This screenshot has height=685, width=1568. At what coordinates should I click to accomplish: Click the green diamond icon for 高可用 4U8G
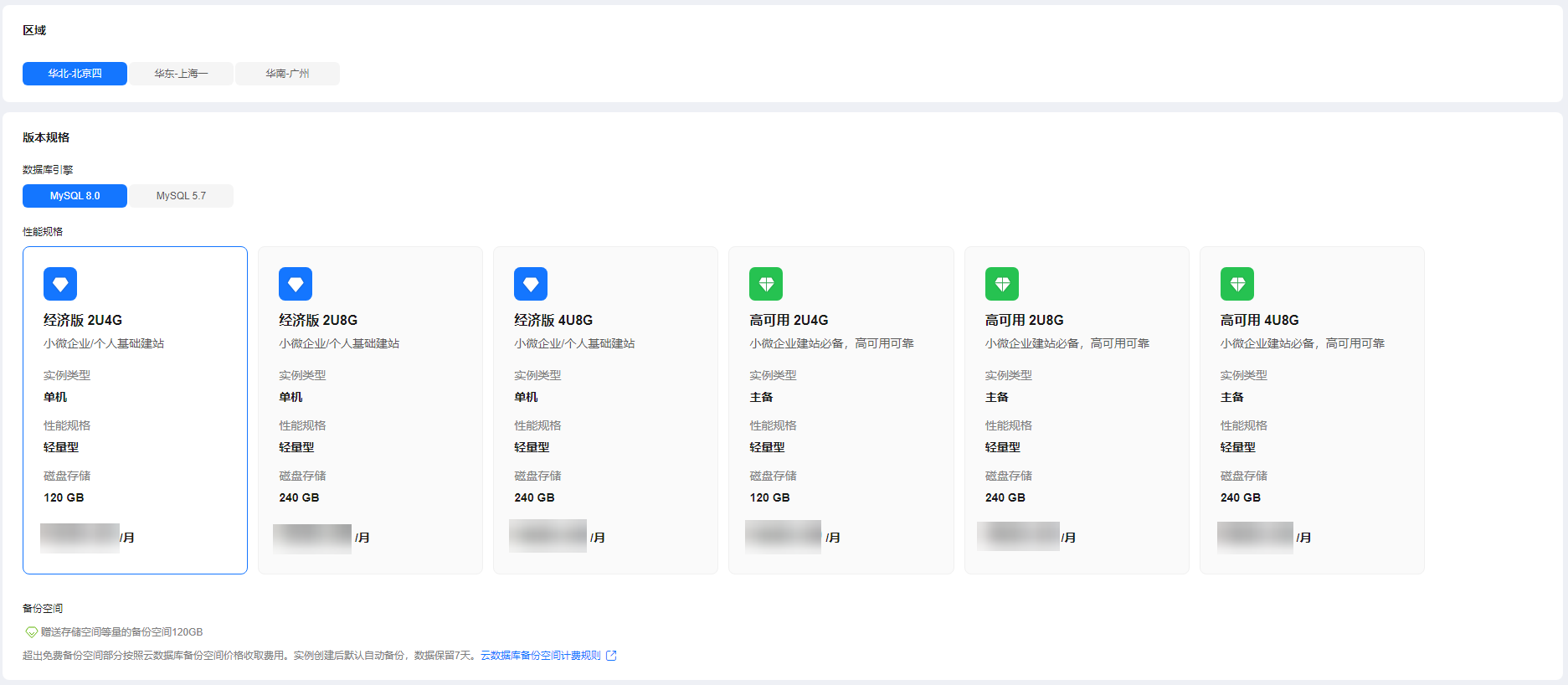1236,284
